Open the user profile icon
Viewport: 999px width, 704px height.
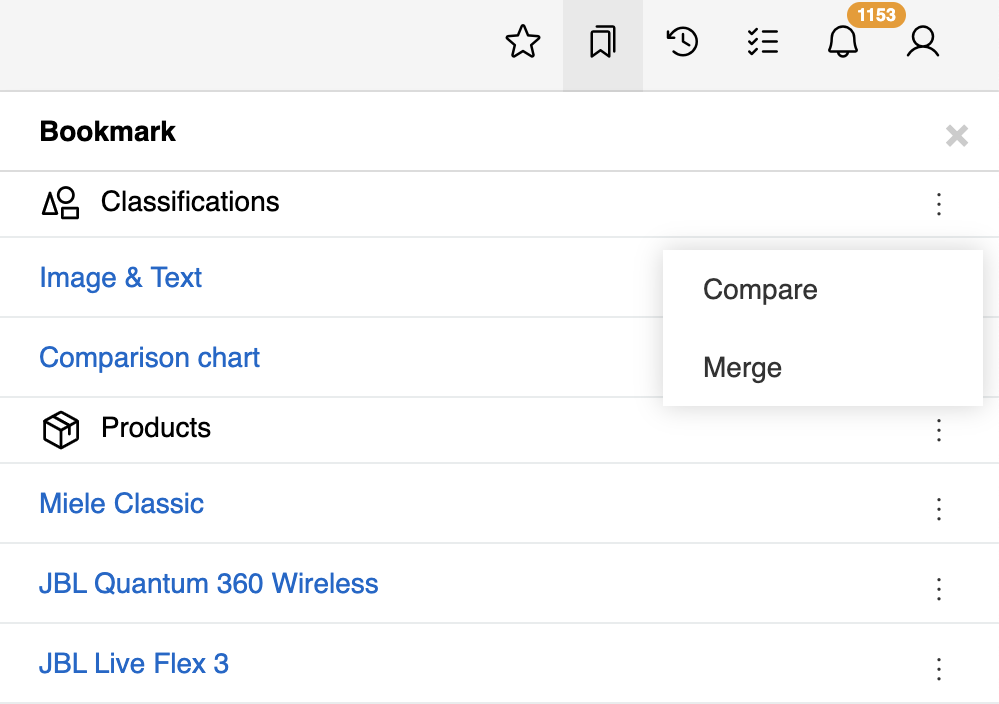pyautogui.click(x=922, y=43)
